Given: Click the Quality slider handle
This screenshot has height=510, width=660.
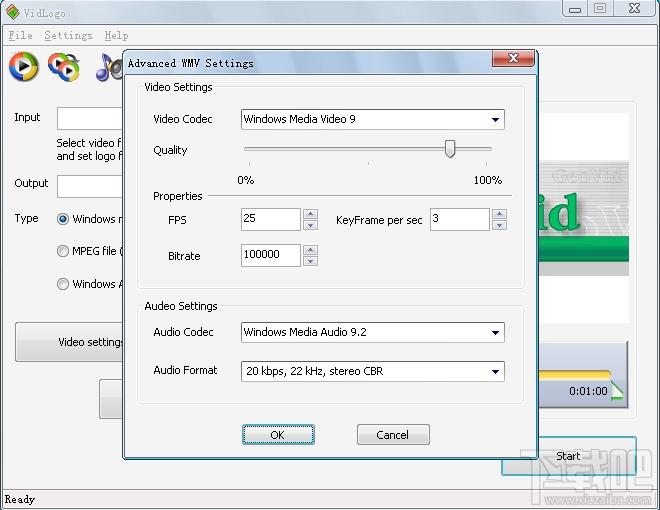Looking at the screenshot, I should tap(450, 149).
